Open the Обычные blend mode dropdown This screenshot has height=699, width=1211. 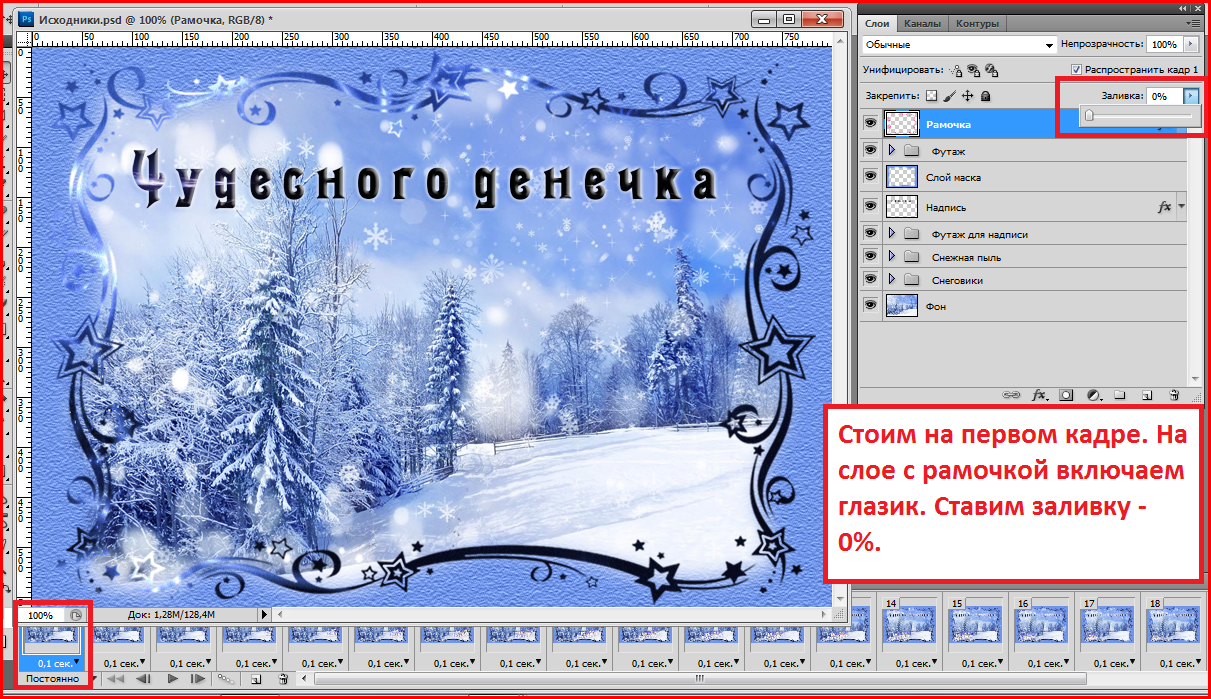(x=959, y=45)
